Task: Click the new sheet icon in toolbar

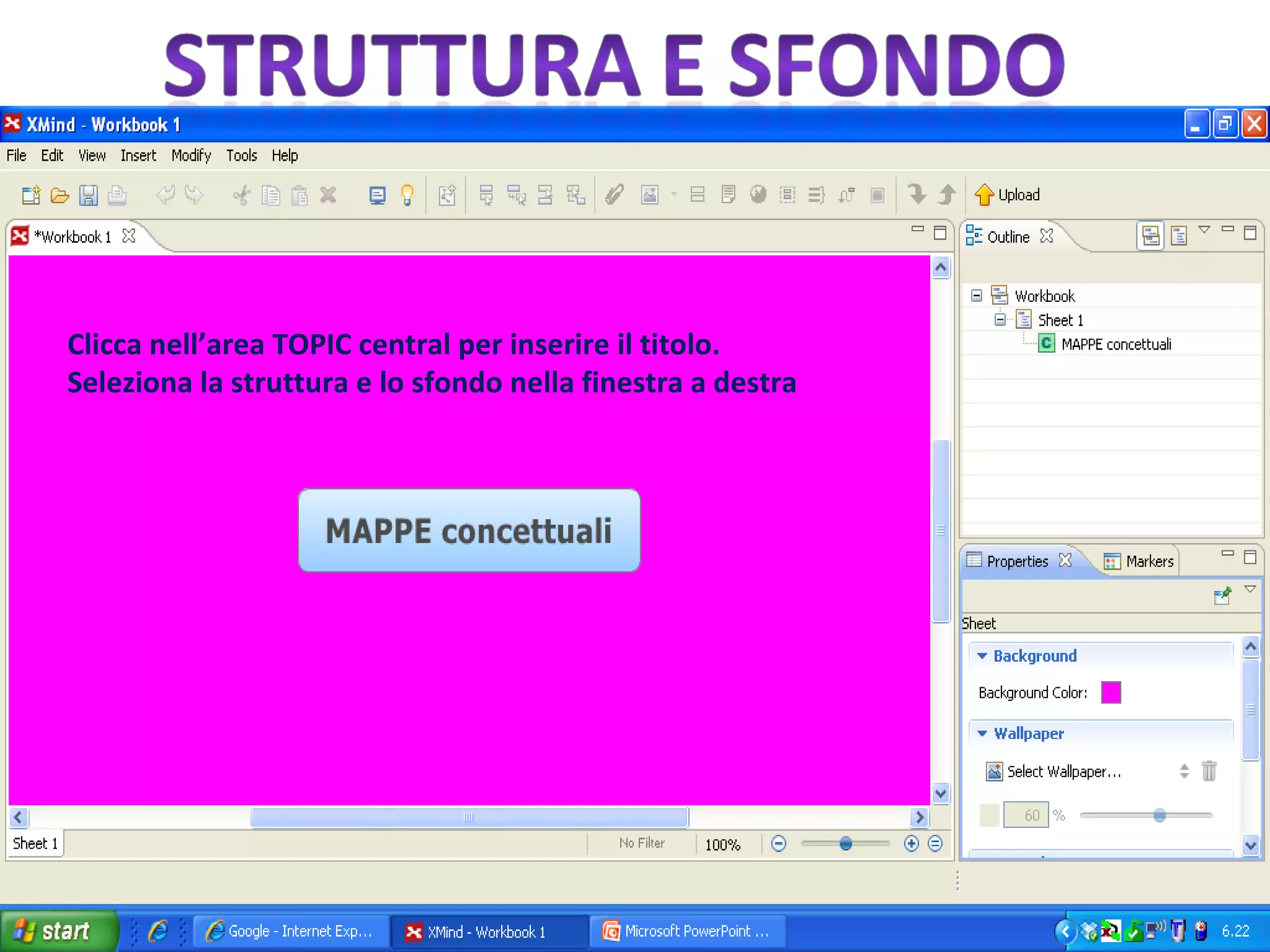Action: [x=447, y=195]
